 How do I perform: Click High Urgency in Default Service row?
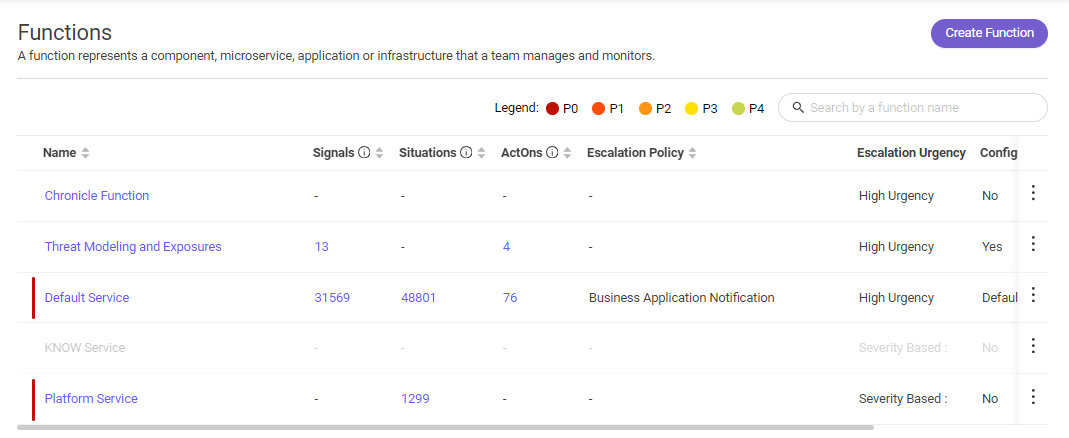(x=897, y=297)
